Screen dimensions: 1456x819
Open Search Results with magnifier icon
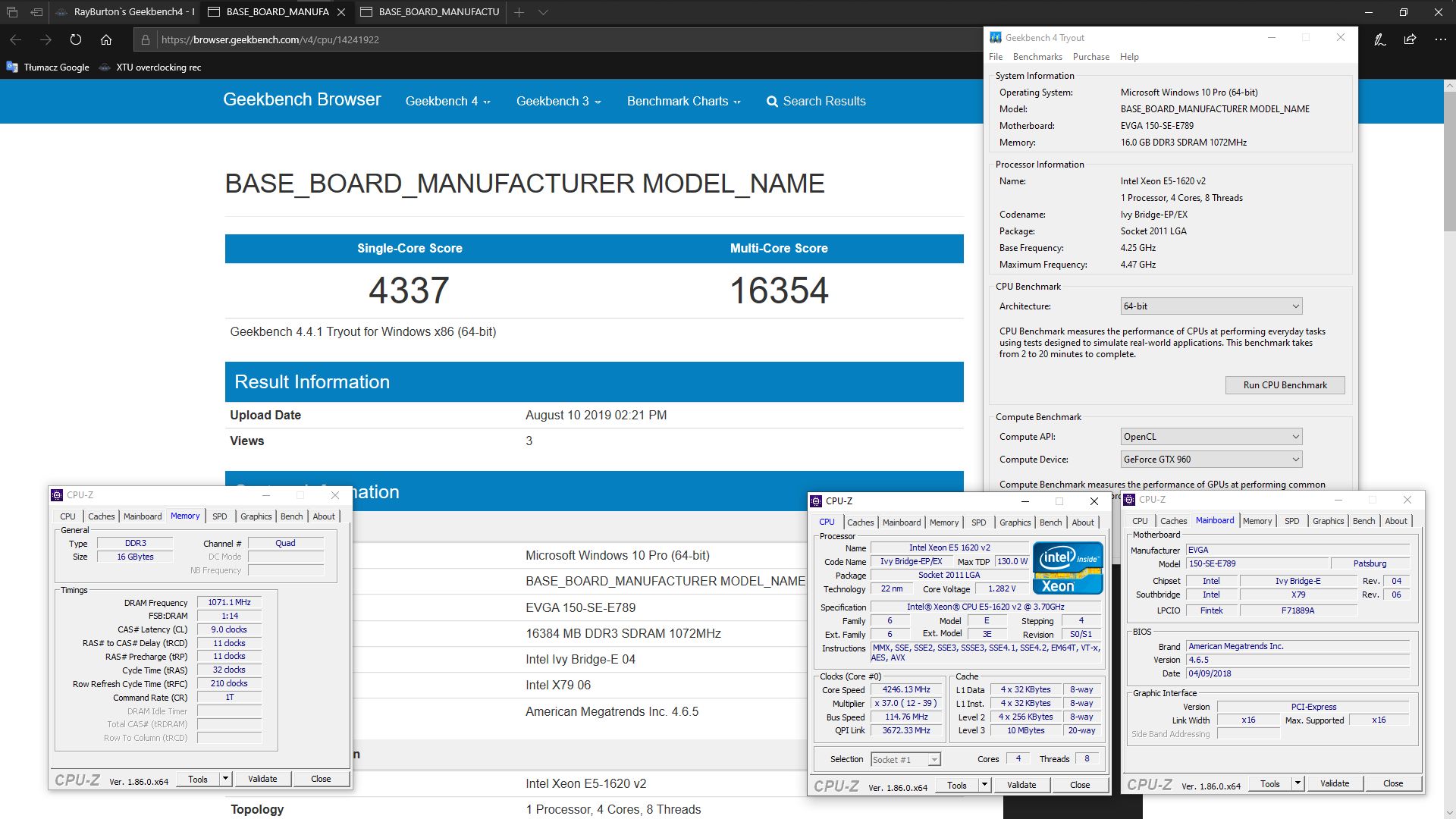(816, 101)
